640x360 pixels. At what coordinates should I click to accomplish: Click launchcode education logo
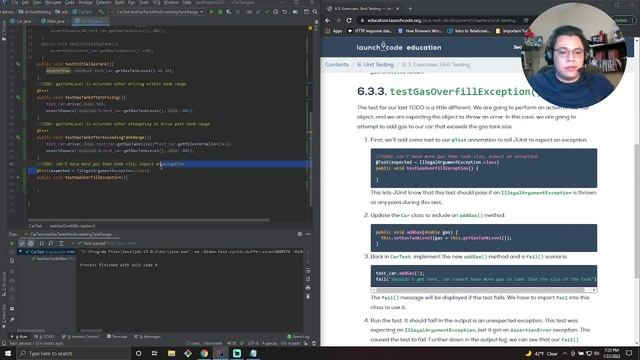399,47
